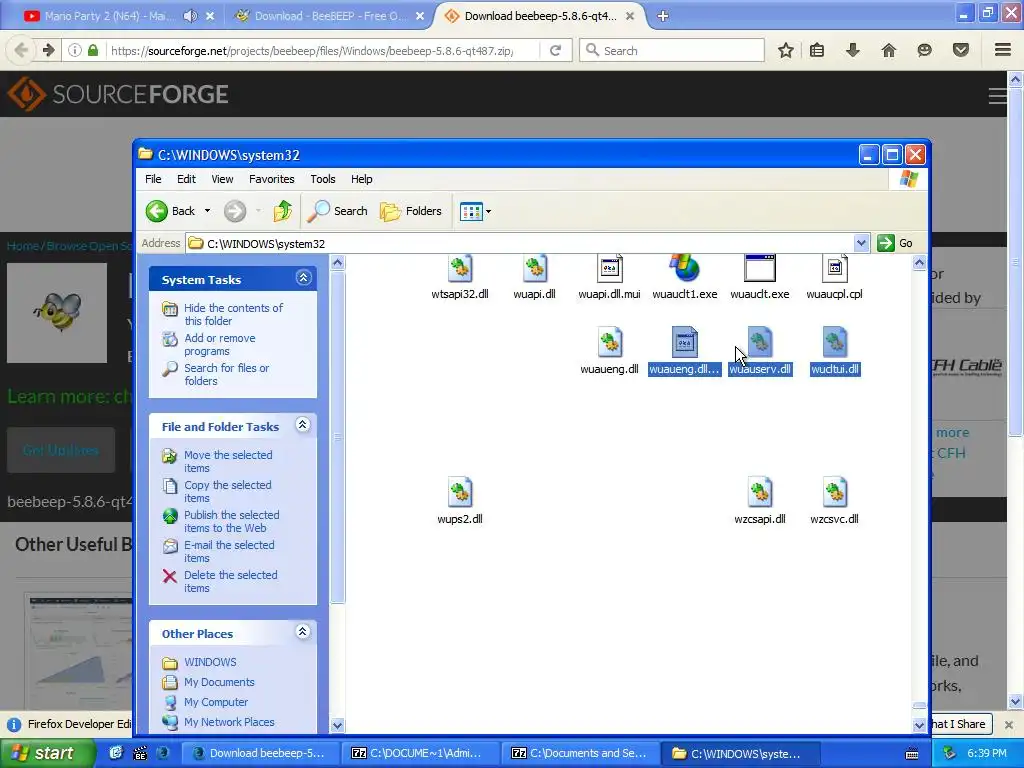Select the wtsapi32.dll file icon

pyautogui.click(x=460, y=269)
